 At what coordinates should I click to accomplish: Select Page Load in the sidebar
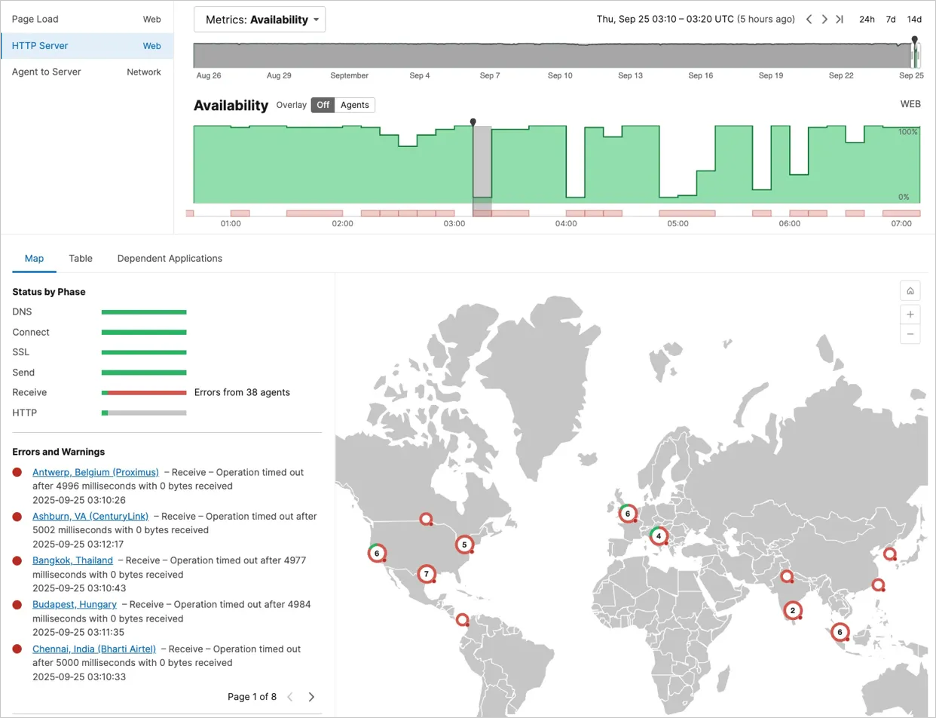[35, 18]
